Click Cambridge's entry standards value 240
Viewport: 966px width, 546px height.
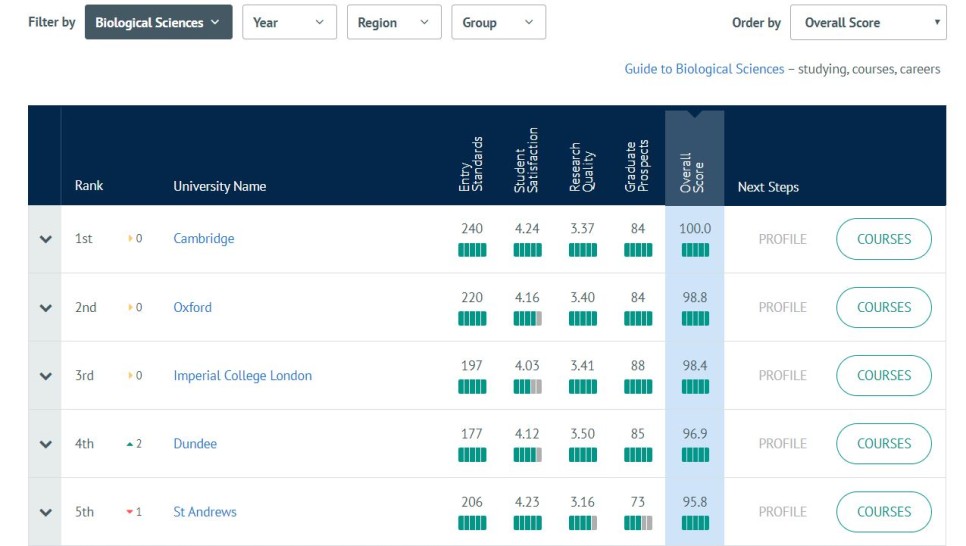coord(472,229)
